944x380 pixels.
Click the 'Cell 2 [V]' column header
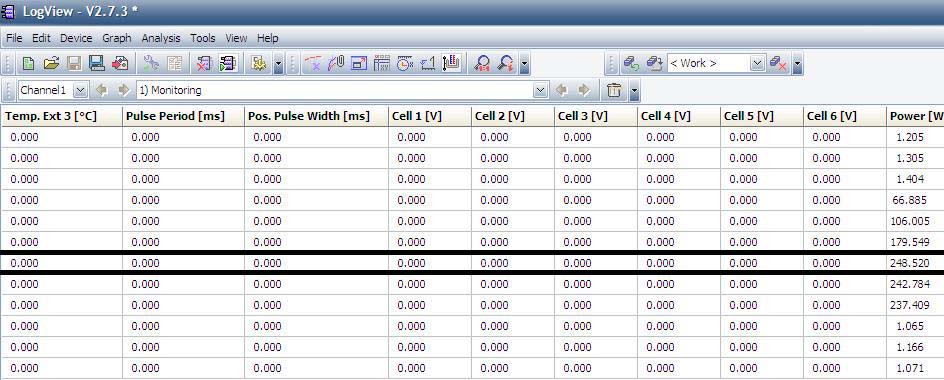click(513, 116)
